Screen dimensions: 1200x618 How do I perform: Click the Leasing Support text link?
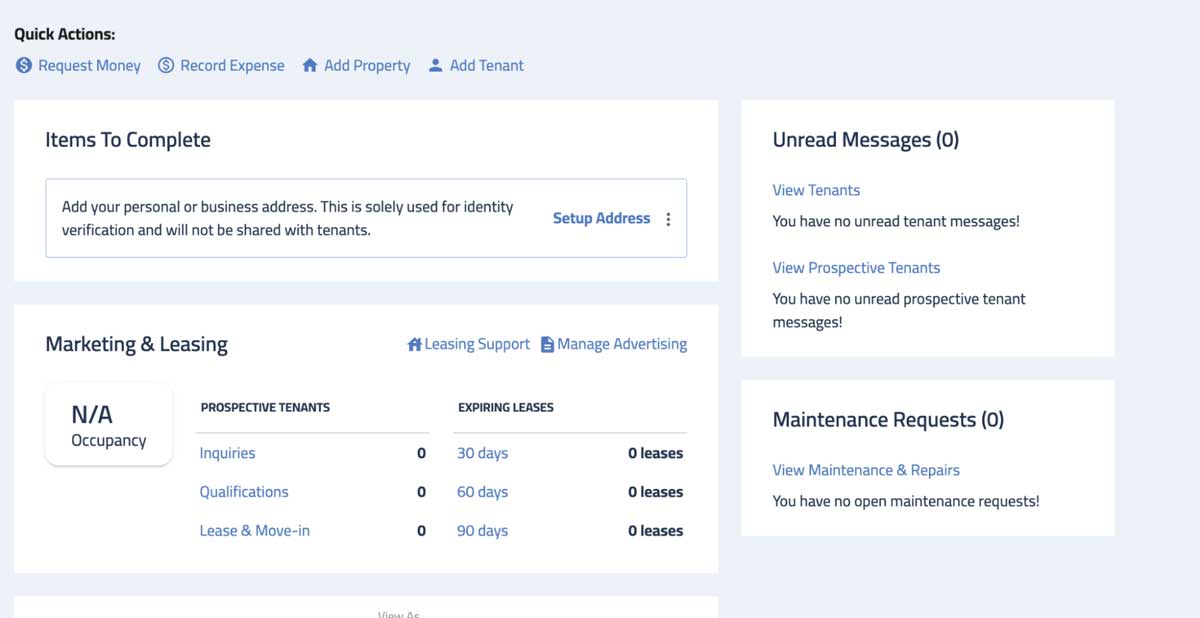click(477, 344)
